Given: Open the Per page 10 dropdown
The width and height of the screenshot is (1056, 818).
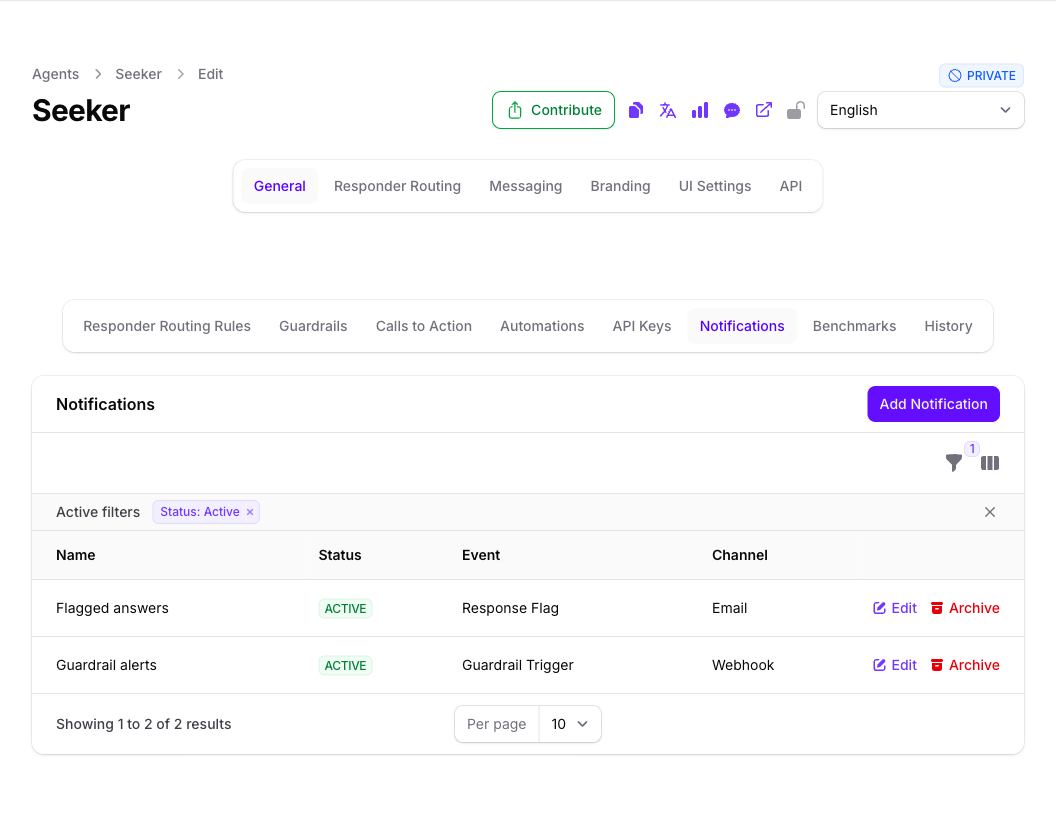Looking at the screenshot, I should point(570,724).
